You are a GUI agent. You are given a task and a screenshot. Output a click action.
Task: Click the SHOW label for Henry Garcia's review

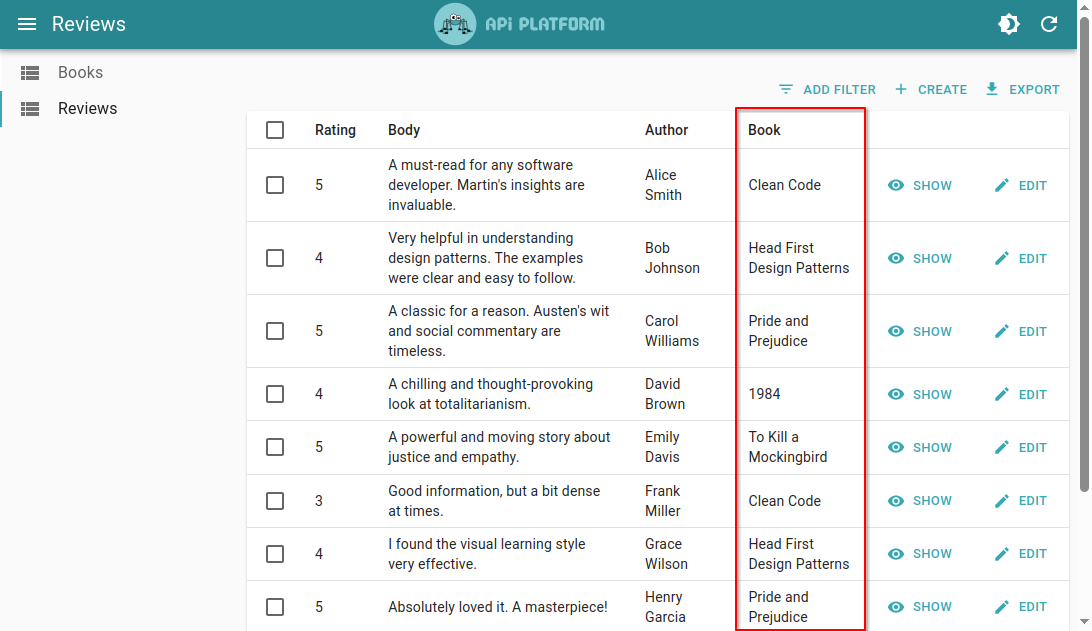[932, 607]
